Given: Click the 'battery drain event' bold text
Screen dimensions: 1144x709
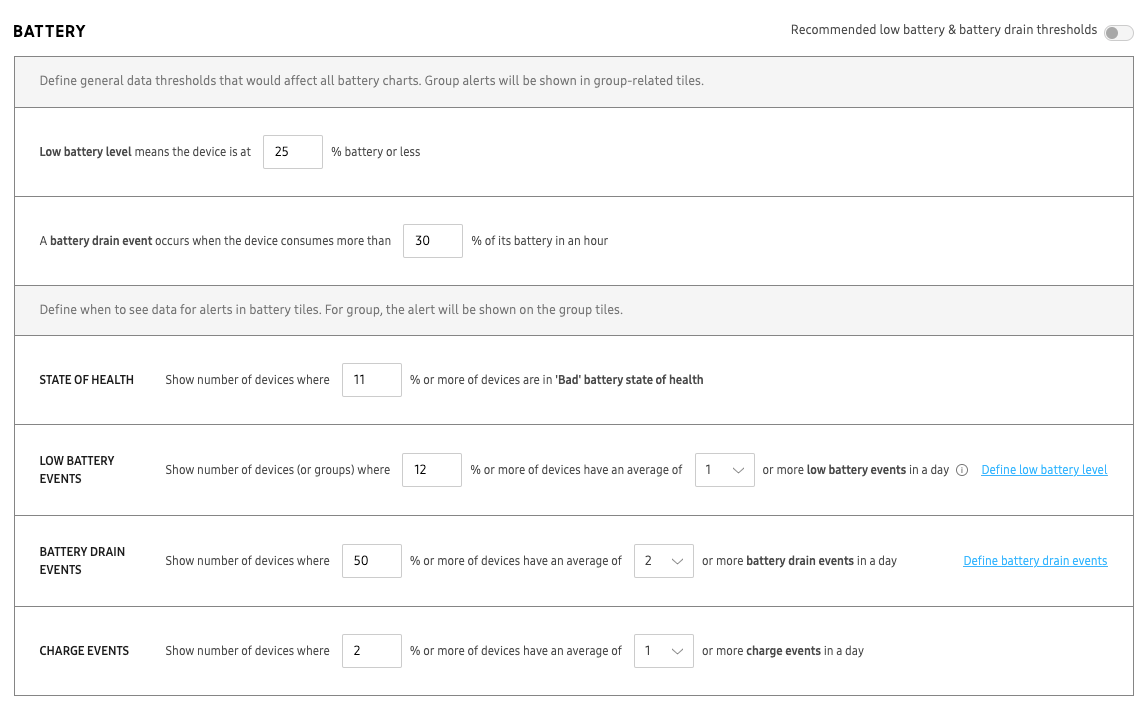Looking at the screenshot, I should (101, 241).
